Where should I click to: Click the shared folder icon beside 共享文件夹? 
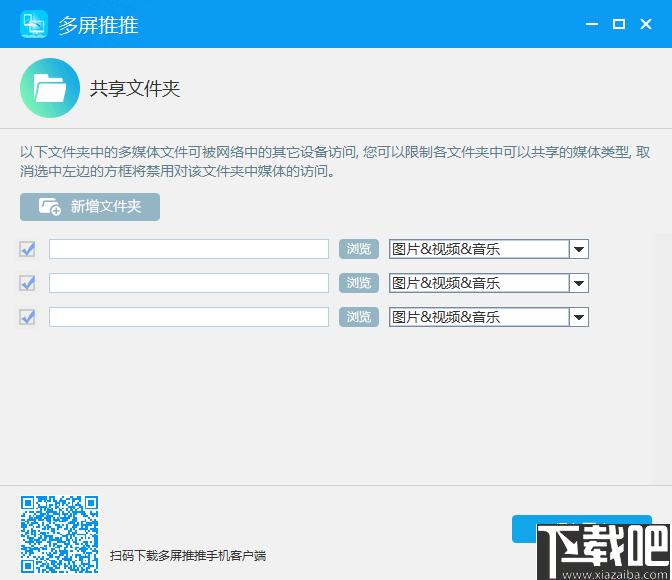coord(50,88)
